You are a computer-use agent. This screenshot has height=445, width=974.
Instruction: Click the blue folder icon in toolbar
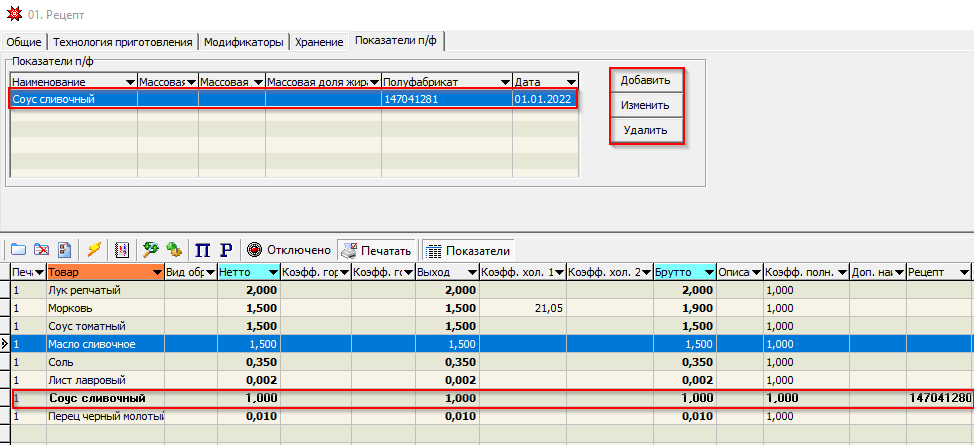pos(18,250)
